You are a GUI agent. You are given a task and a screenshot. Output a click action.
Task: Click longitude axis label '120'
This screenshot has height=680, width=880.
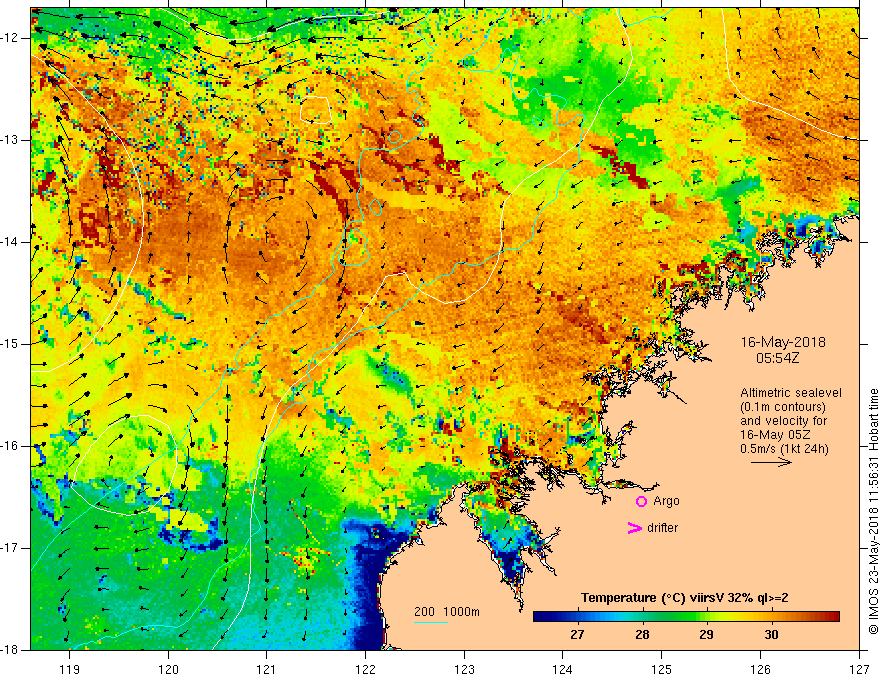point(168,669)
